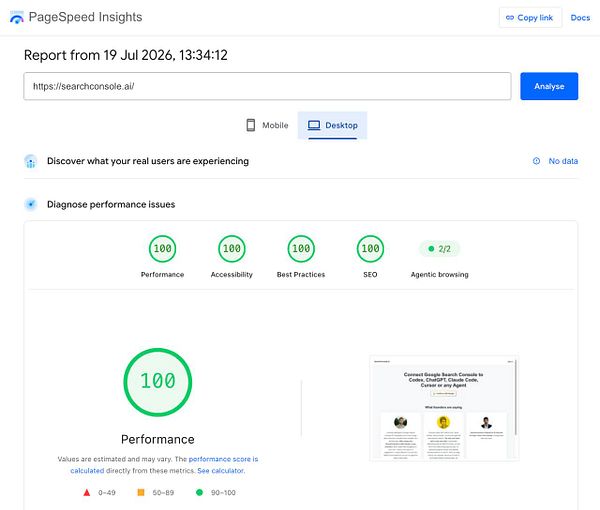This screenshot has height=510, width=600.
Task: Click the desktop laptop icon
Action: 314,125
